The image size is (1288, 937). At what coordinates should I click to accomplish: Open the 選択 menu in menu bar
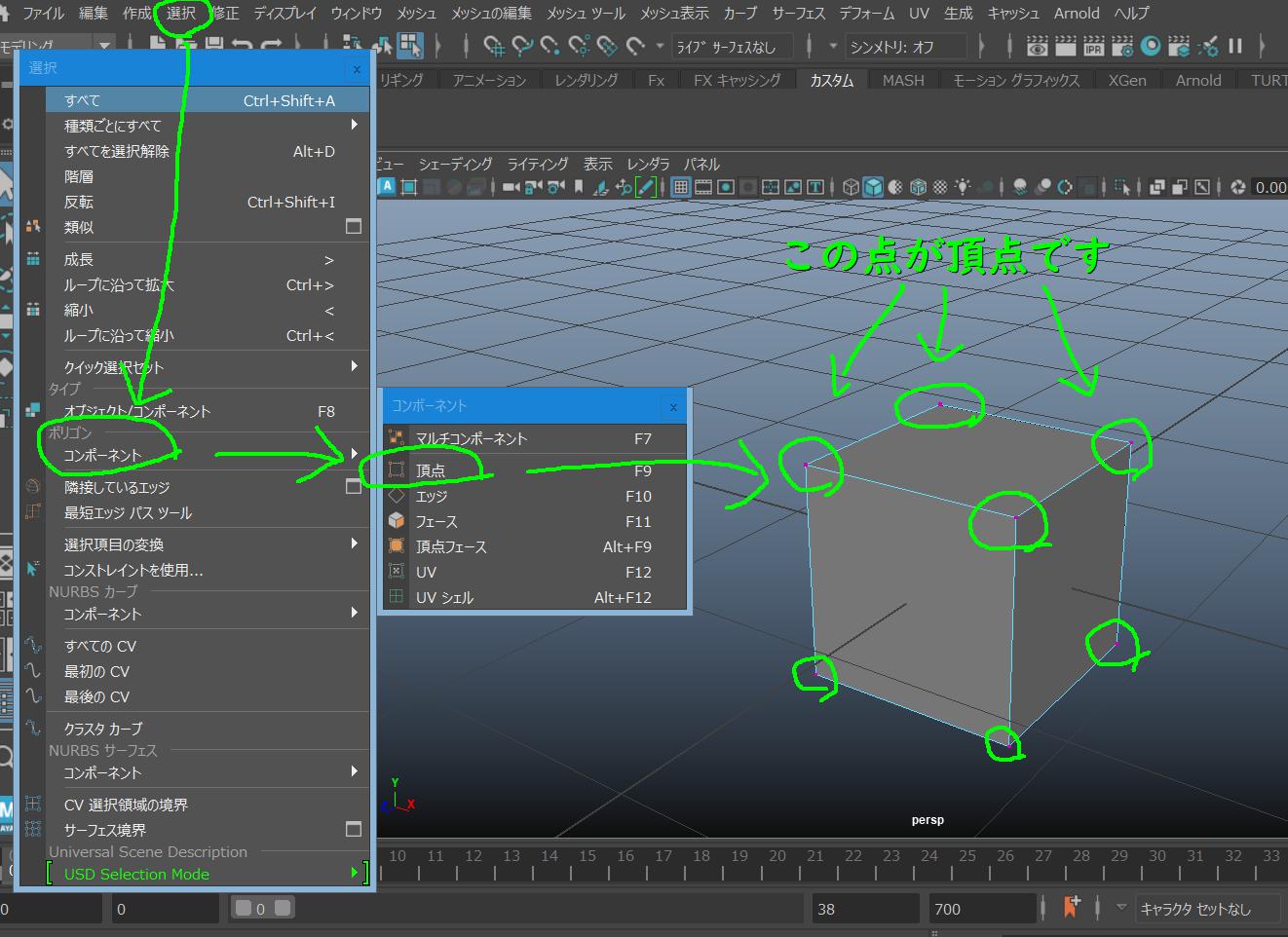pyautogui.click(x=181, y=13)
